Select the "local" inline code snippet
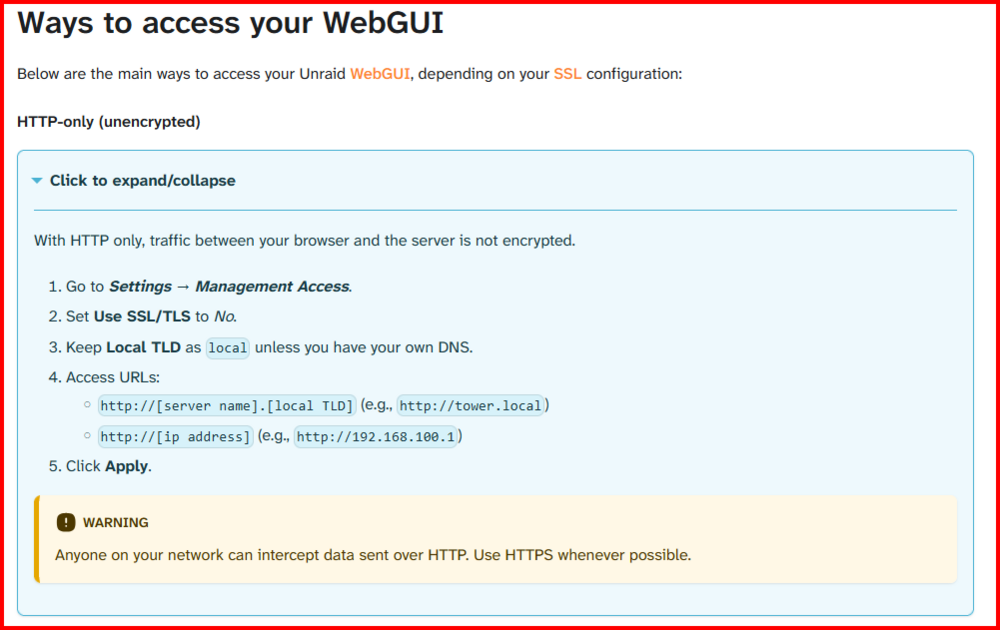 pyautogui.click(x=228, y=348)
